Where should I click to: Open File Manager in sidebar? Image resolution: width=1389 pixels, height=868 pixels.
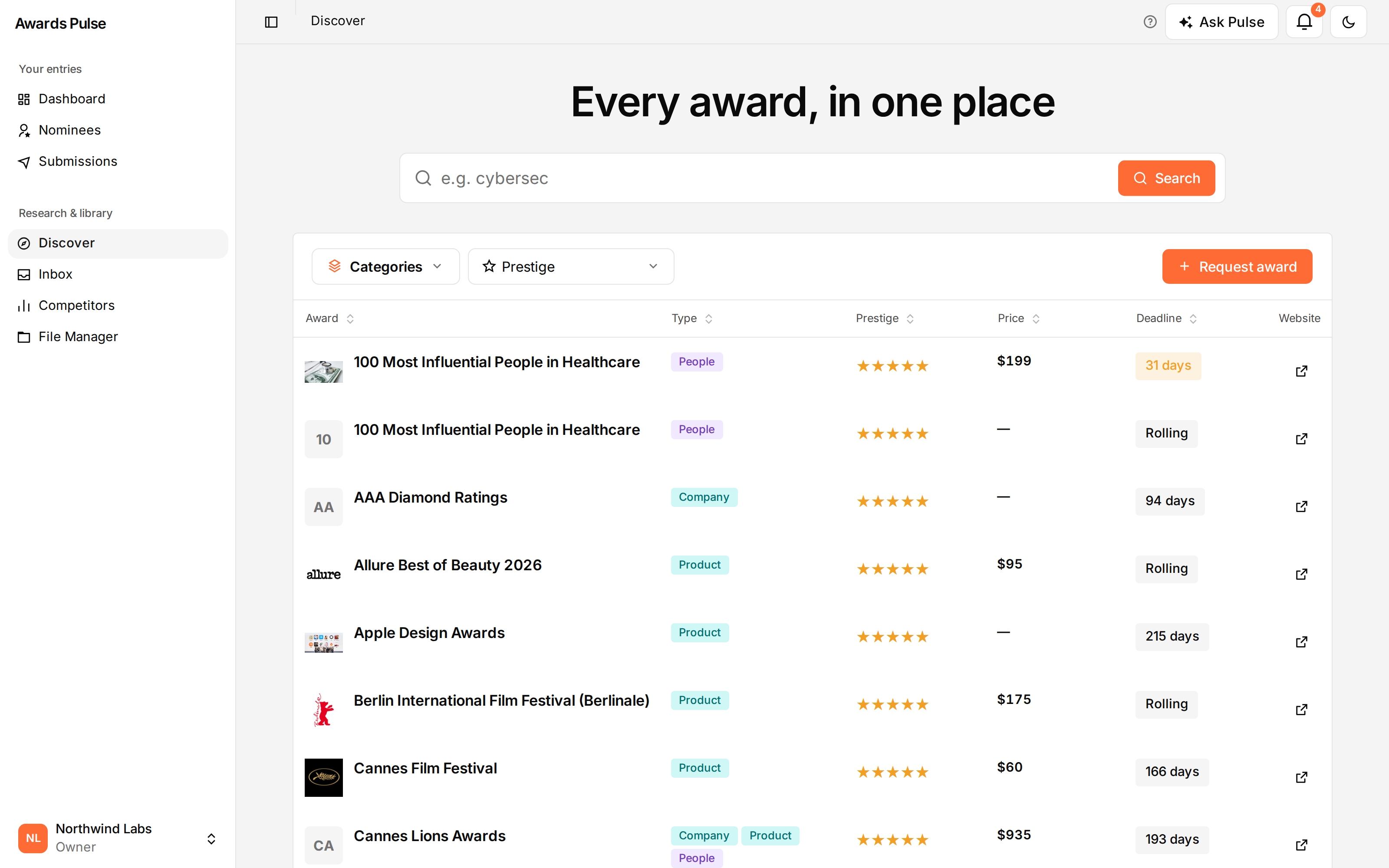click(118, 337)
